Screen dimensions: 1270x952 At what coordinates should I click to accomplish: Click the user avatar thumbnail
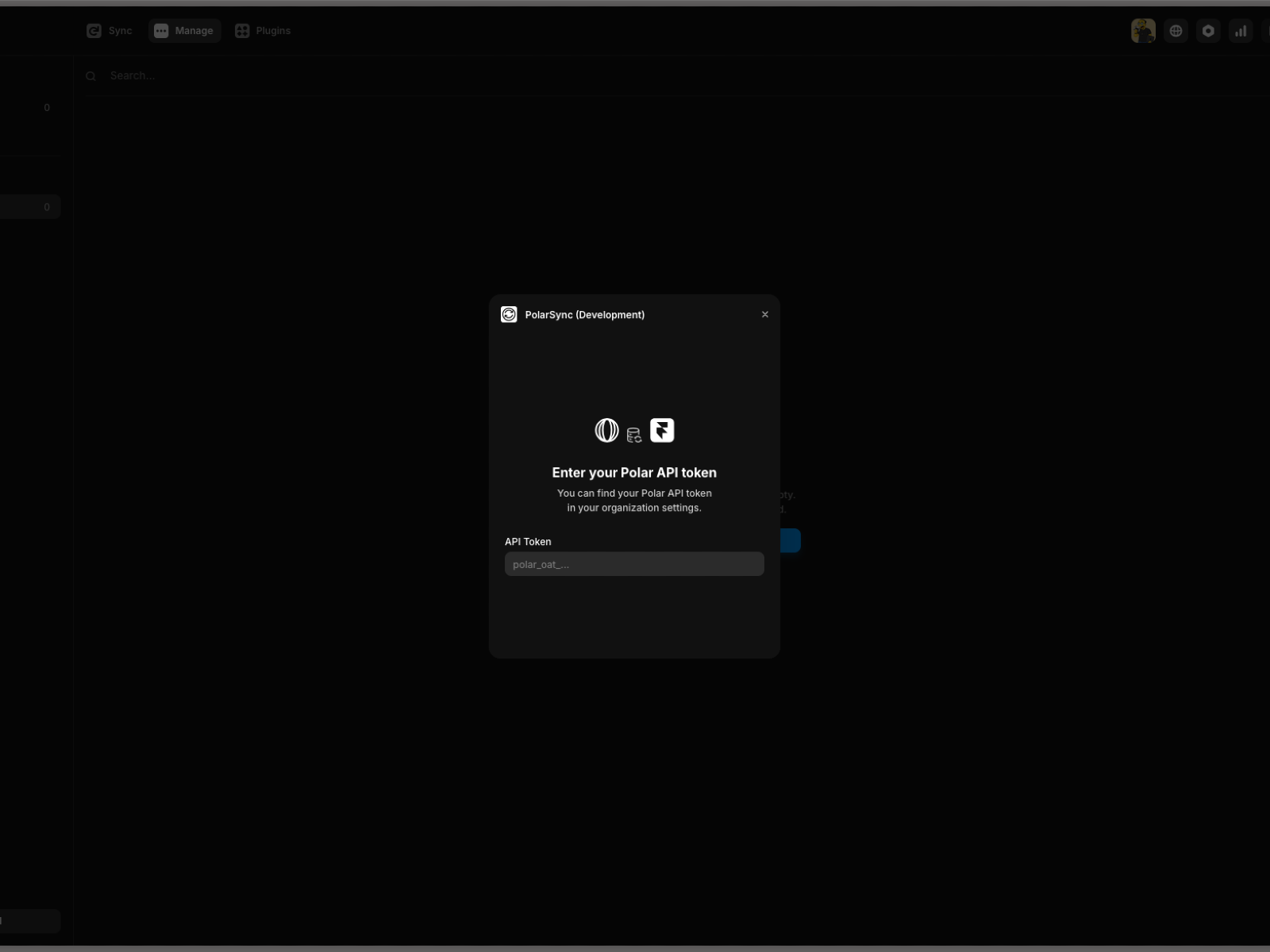tap(1143, 31)
